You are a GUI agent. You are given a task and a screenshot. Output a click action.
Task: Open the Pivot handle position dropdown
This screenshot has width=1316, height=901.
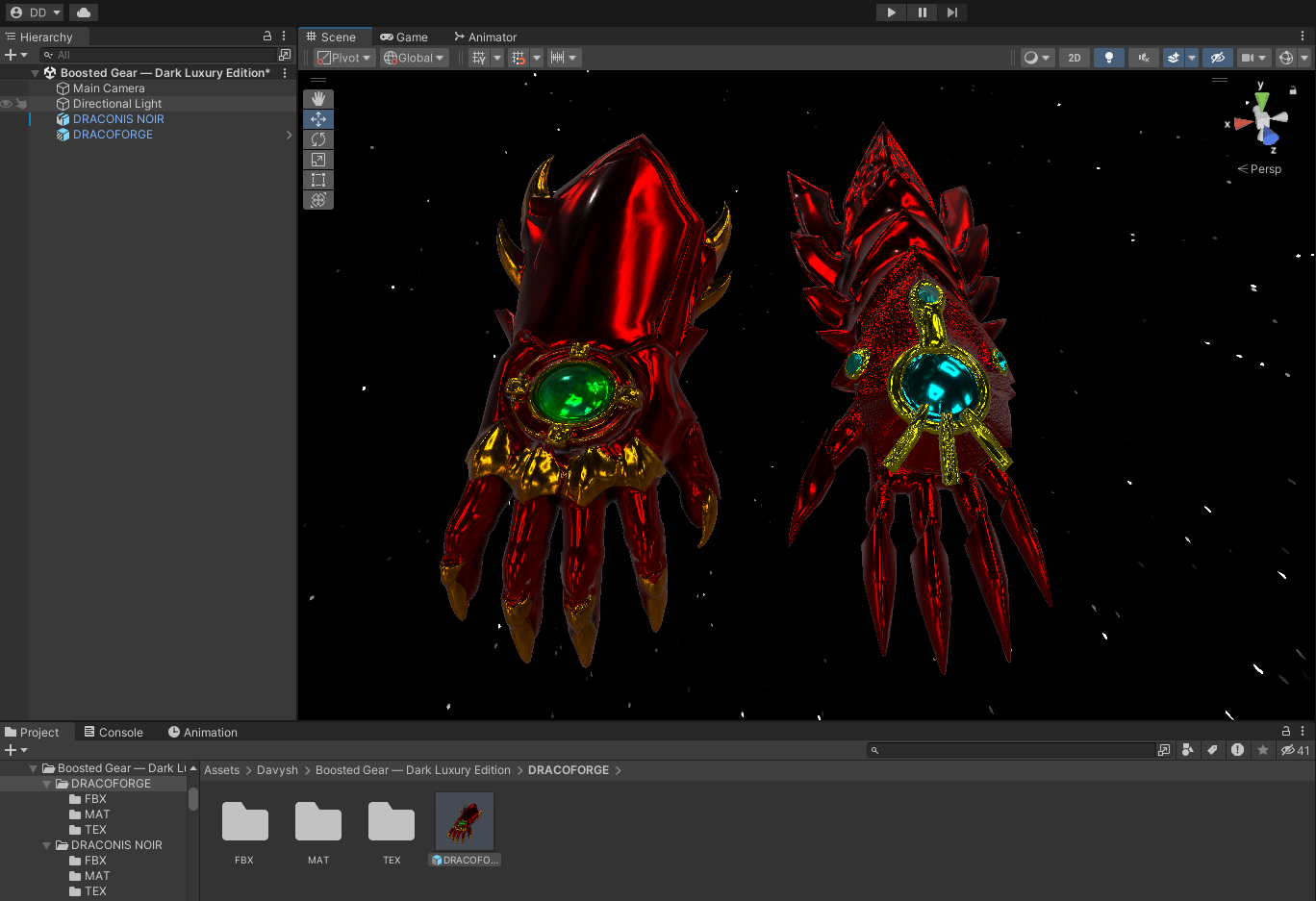(343, 58)
